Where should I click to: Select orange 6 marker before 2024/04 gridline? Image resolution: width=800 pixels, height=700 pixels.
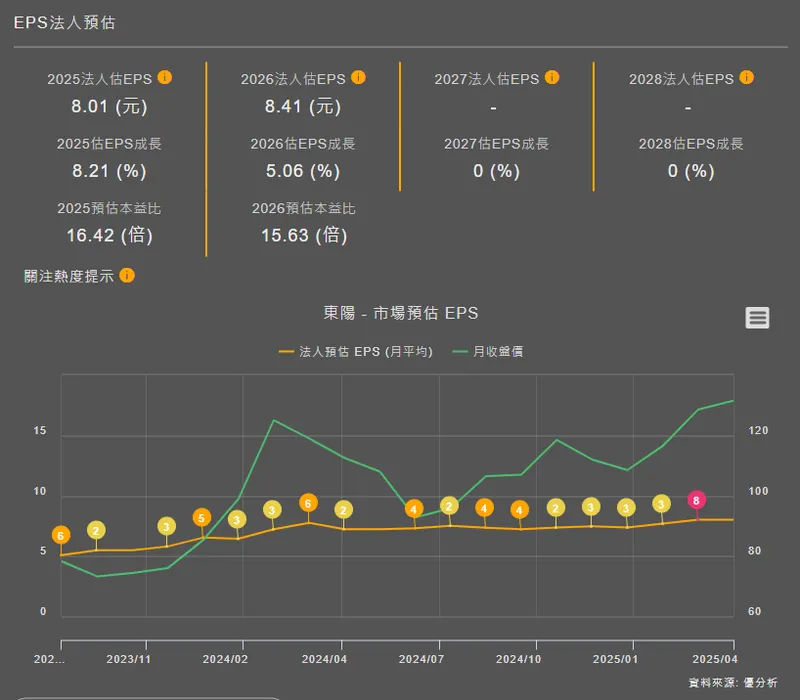coord(308,503)
